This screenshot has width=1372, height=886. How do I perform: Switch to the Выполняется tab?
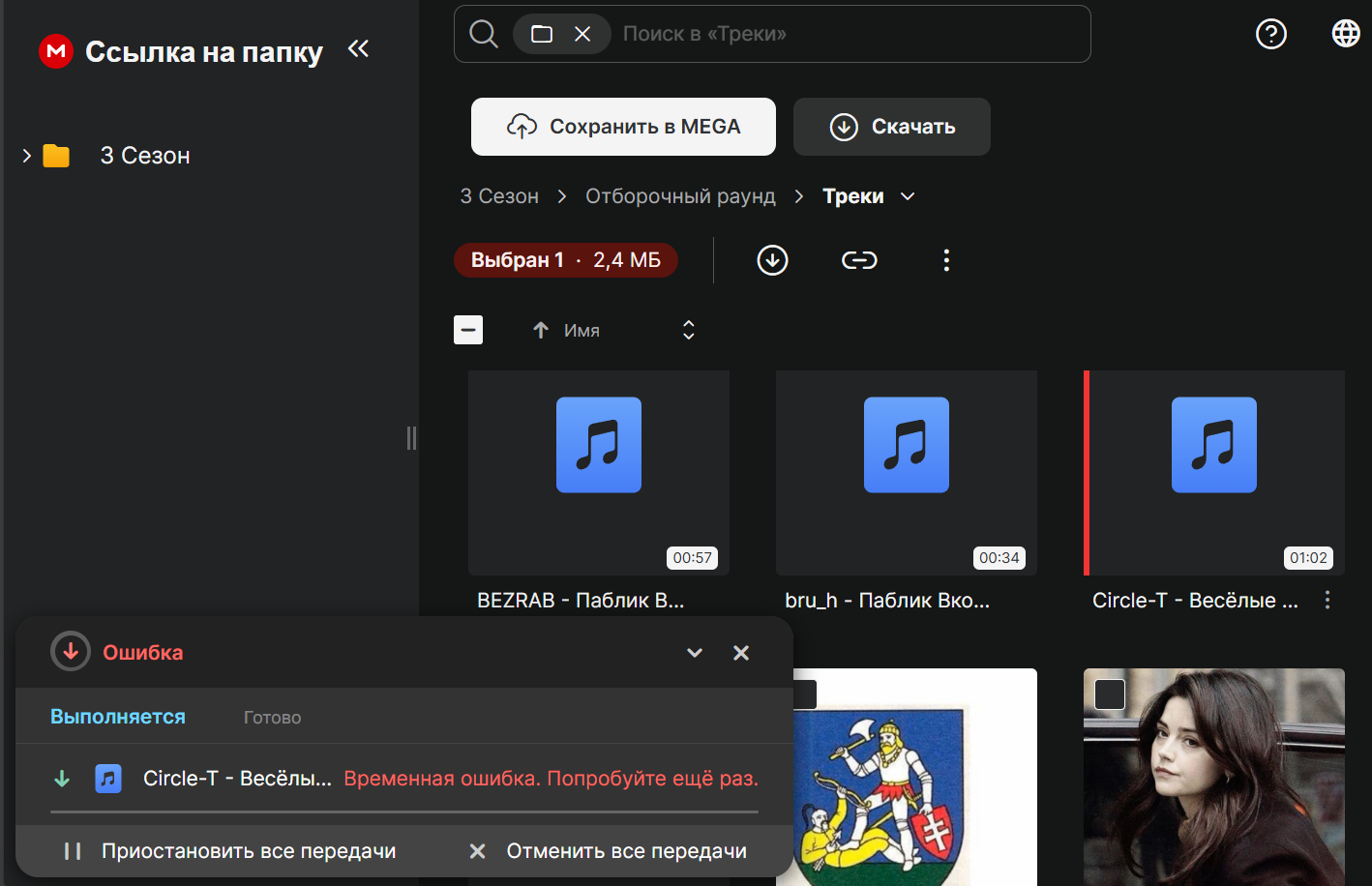[118, 717]
